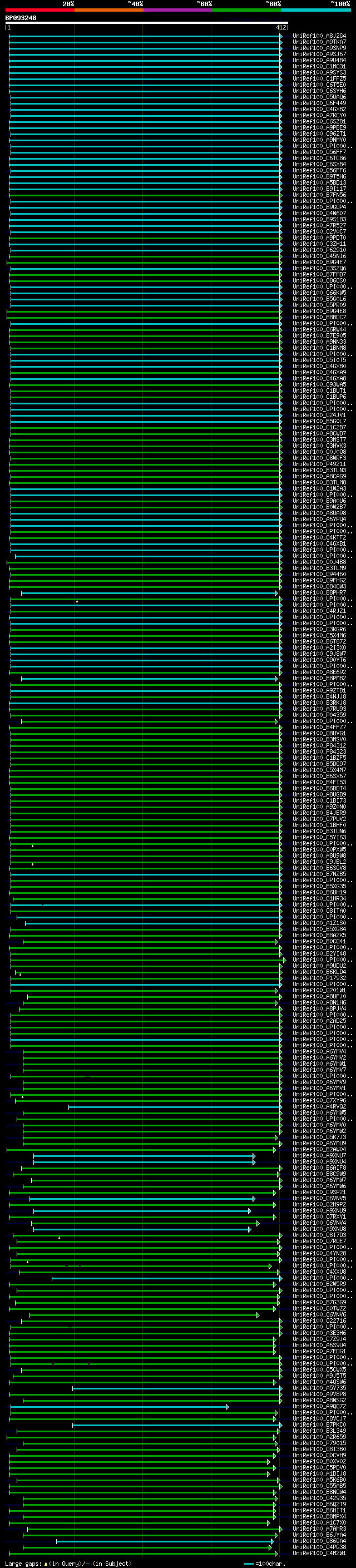Image resolution: width=356 pixels, height=1568 pixels.
Task: Click the red 20% identity color bar
Action: click(x=39, y=10)
